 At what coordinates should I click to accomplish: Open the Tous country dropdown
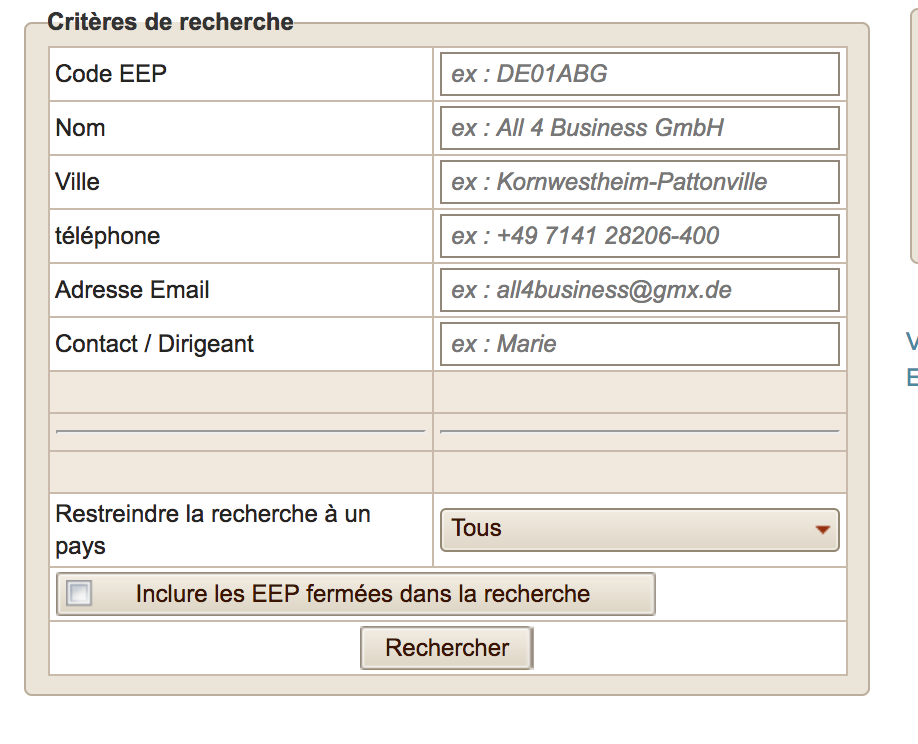[x=639, y=530]
